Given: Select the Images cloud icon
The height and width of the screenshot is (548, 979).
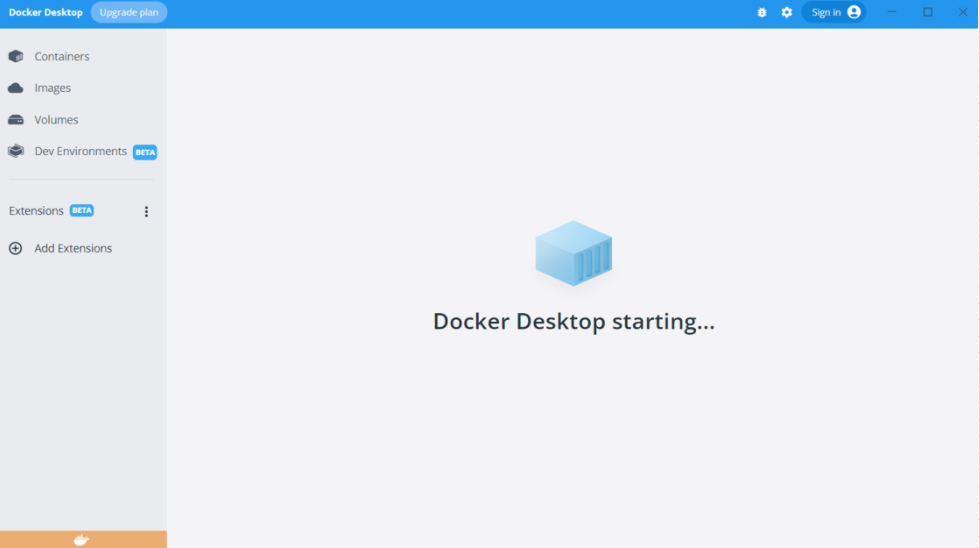Looking at the screenshot, I should click(x=16, y=88).
